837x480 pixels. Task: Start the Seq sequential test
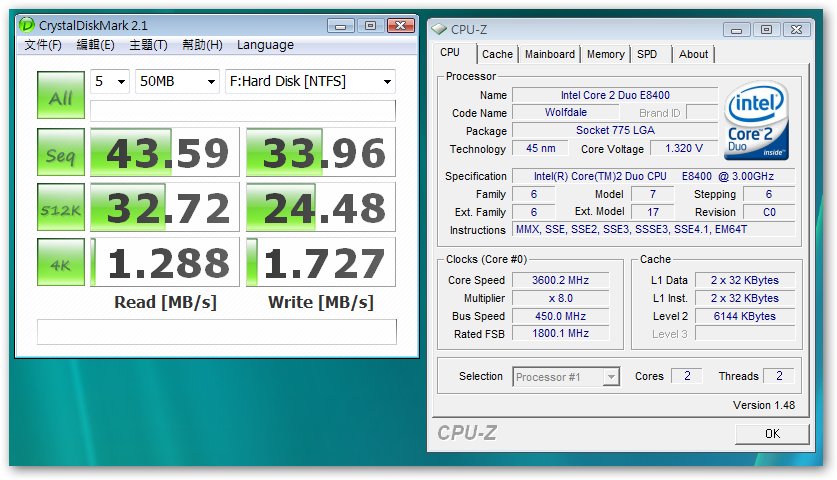point(61,152)
